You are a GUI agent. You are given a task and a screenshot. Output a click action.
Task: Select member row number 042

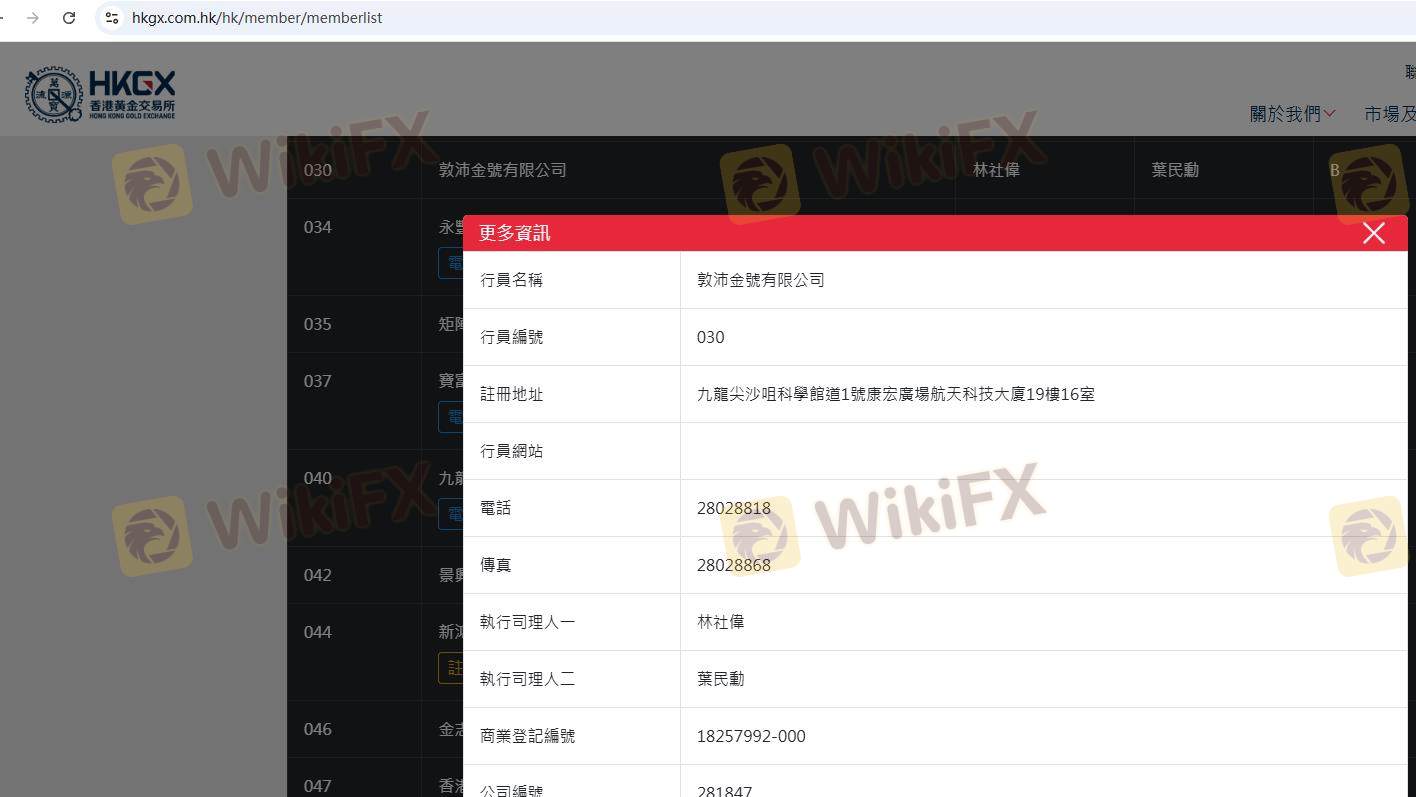tap(318, 575)
